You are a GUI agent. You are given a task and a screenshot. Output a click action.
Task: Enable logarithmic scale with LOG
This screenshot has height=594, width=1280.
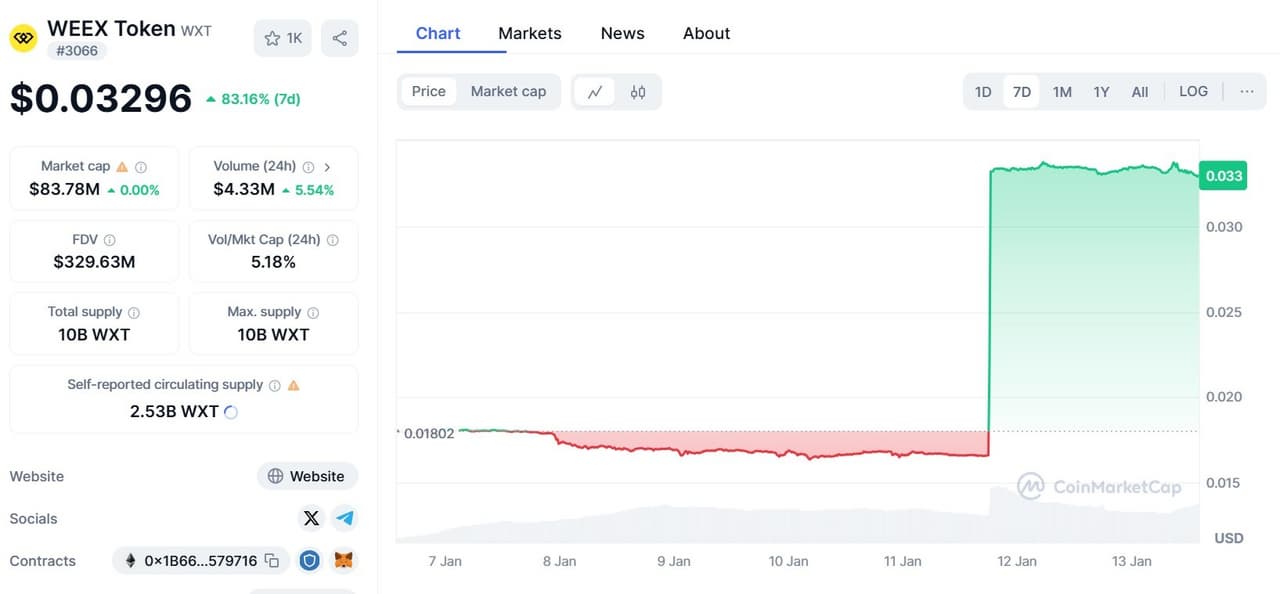tap(1193, 91)
